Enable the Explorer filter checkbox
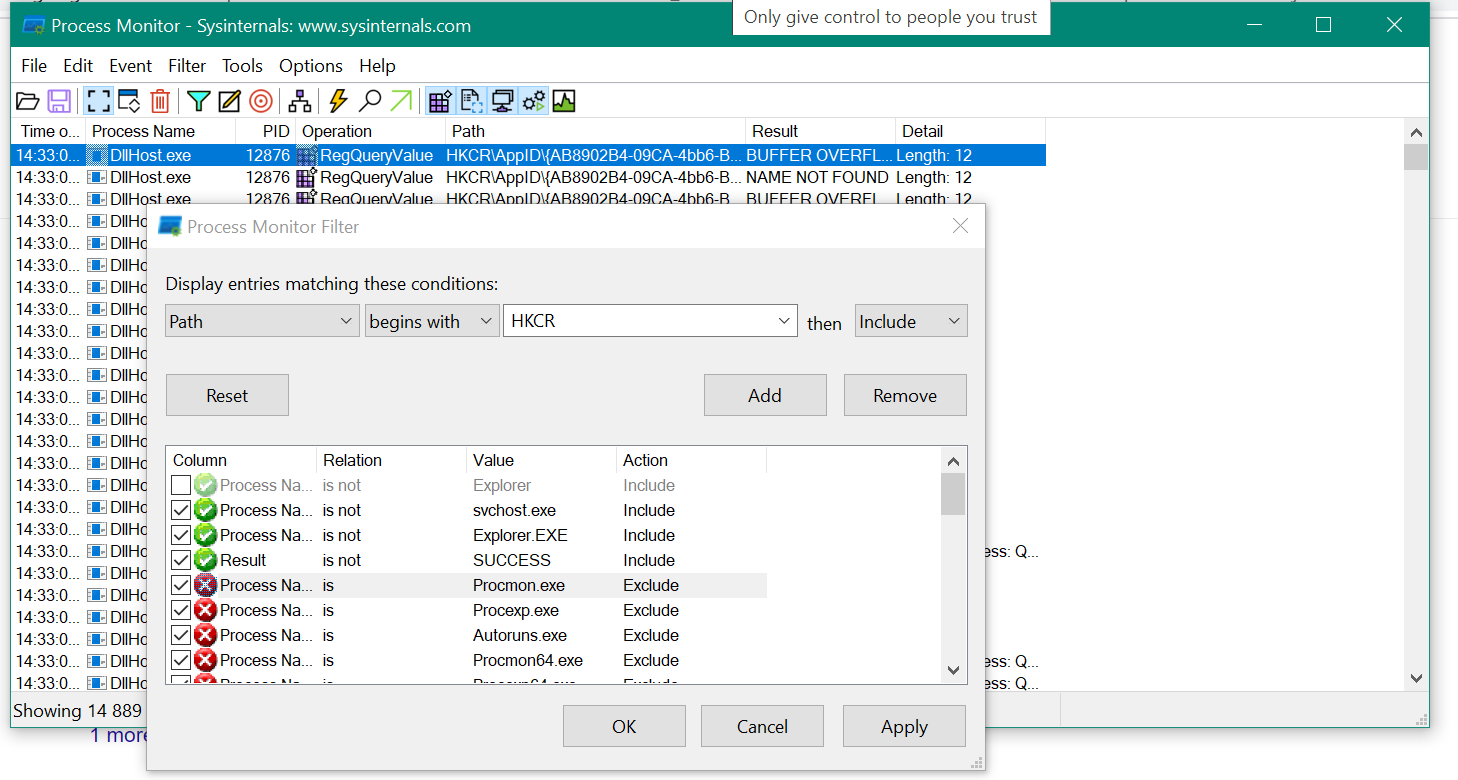The image size is (1458, 780). pyautogui.click(x=181, y=485)
